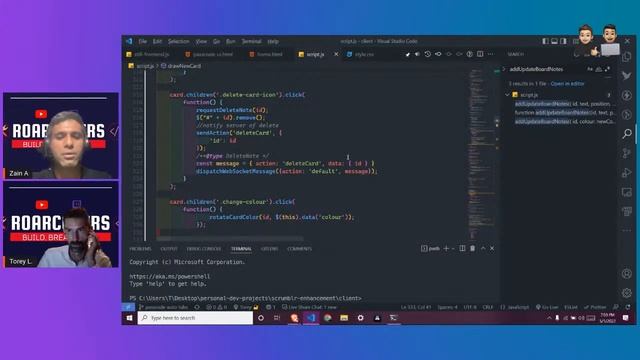The height and width of the screenshot is (360, 640).
Task: Open the File menu
Action: 142,41
